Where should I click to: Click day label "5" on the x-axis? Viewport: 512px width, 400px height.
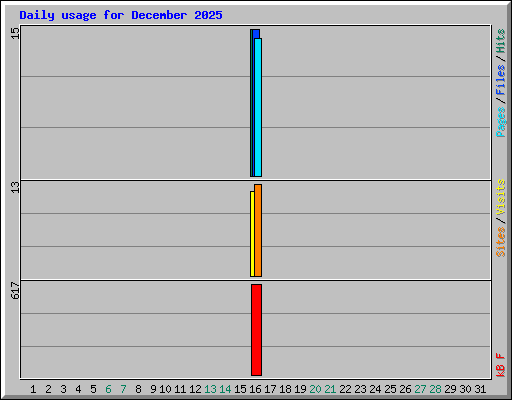point(93,389)
